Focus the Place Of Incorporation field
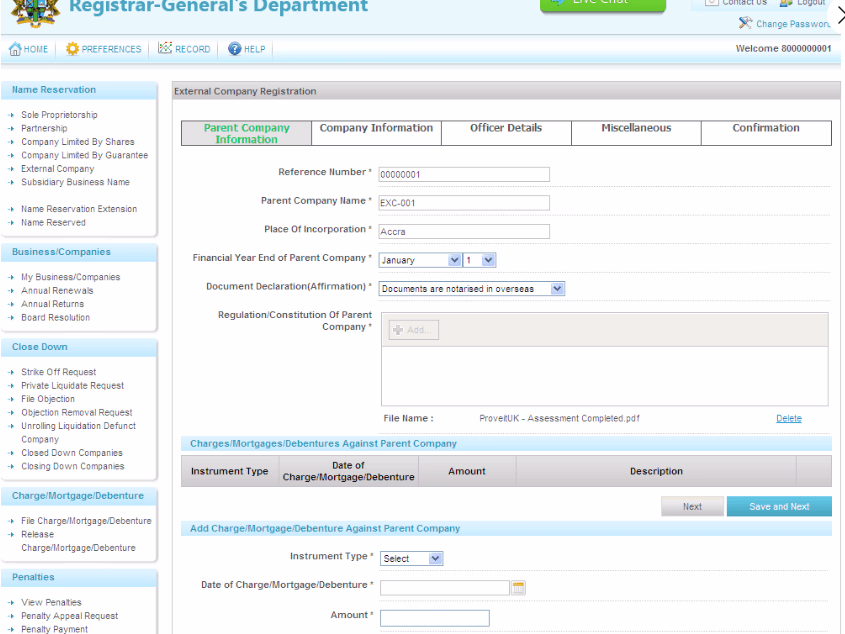This screenshot has height=634, width=845. pos(464,232)
